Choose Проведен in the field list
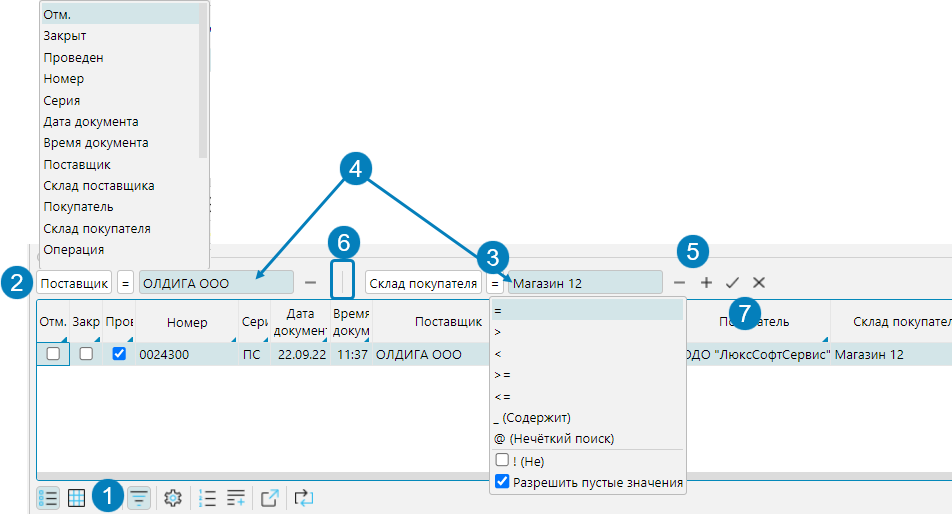 (120, 58)
